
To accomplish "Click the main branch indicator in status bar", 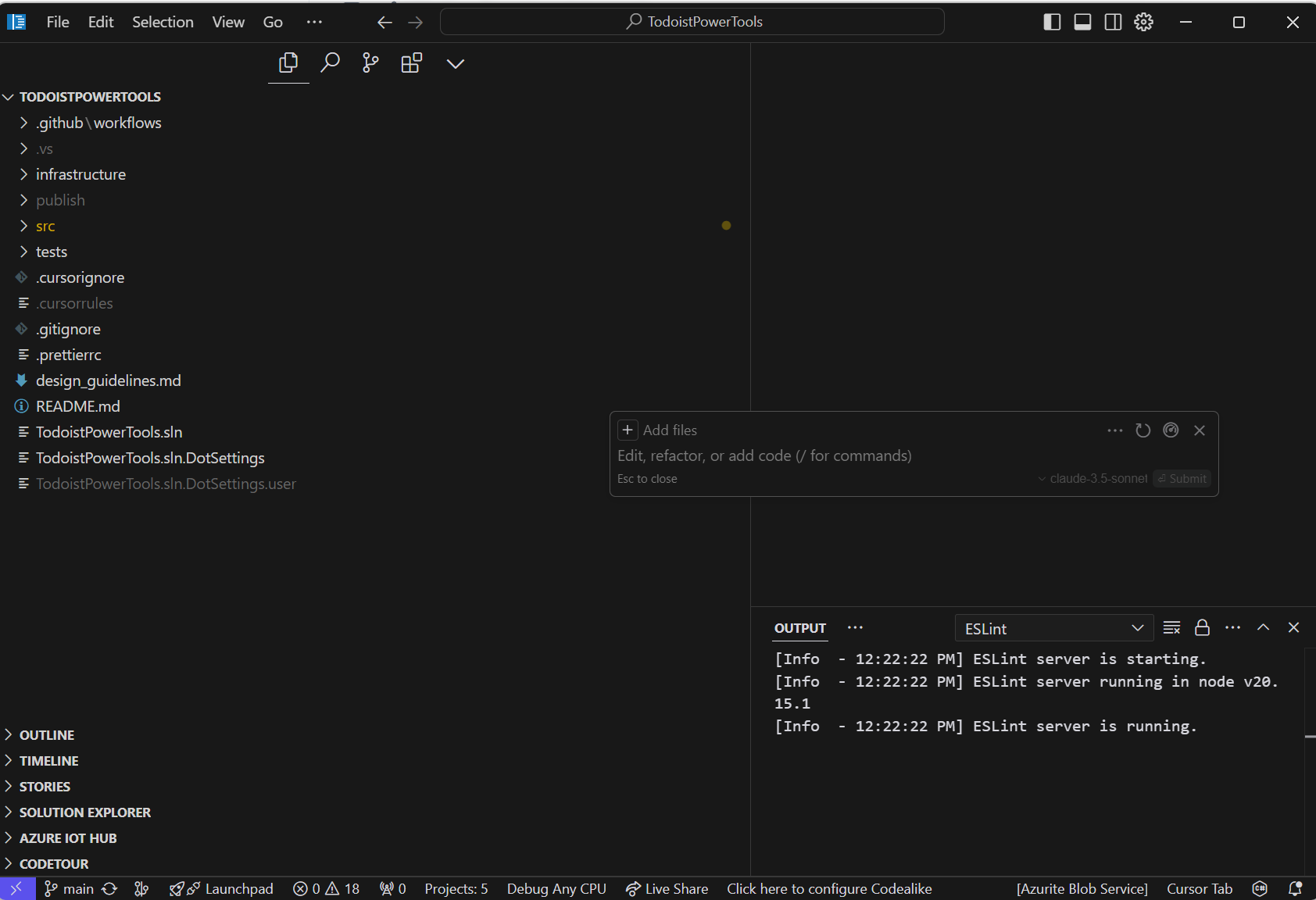I will click(69, 889).
